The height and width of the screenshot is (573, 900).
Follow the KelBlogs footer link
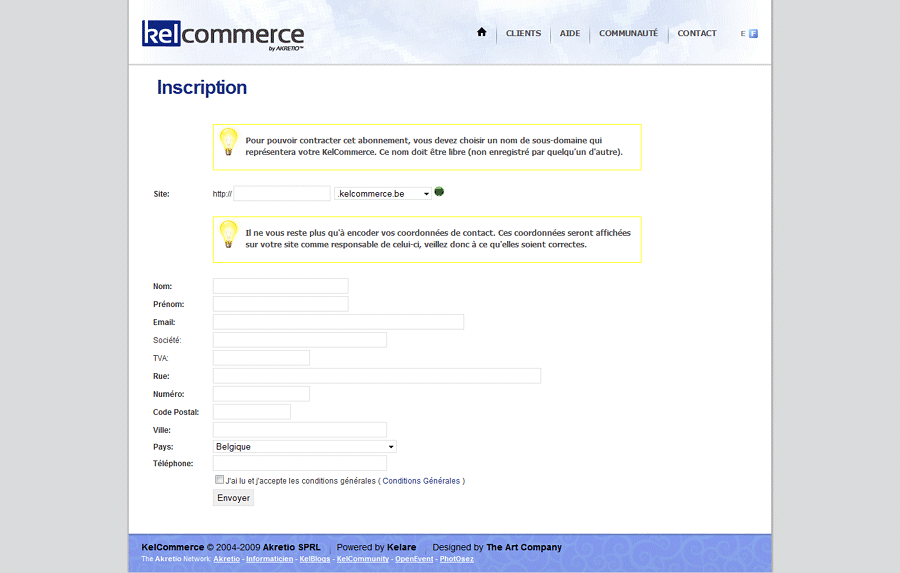pyautogui.click(x=315, y=559)
